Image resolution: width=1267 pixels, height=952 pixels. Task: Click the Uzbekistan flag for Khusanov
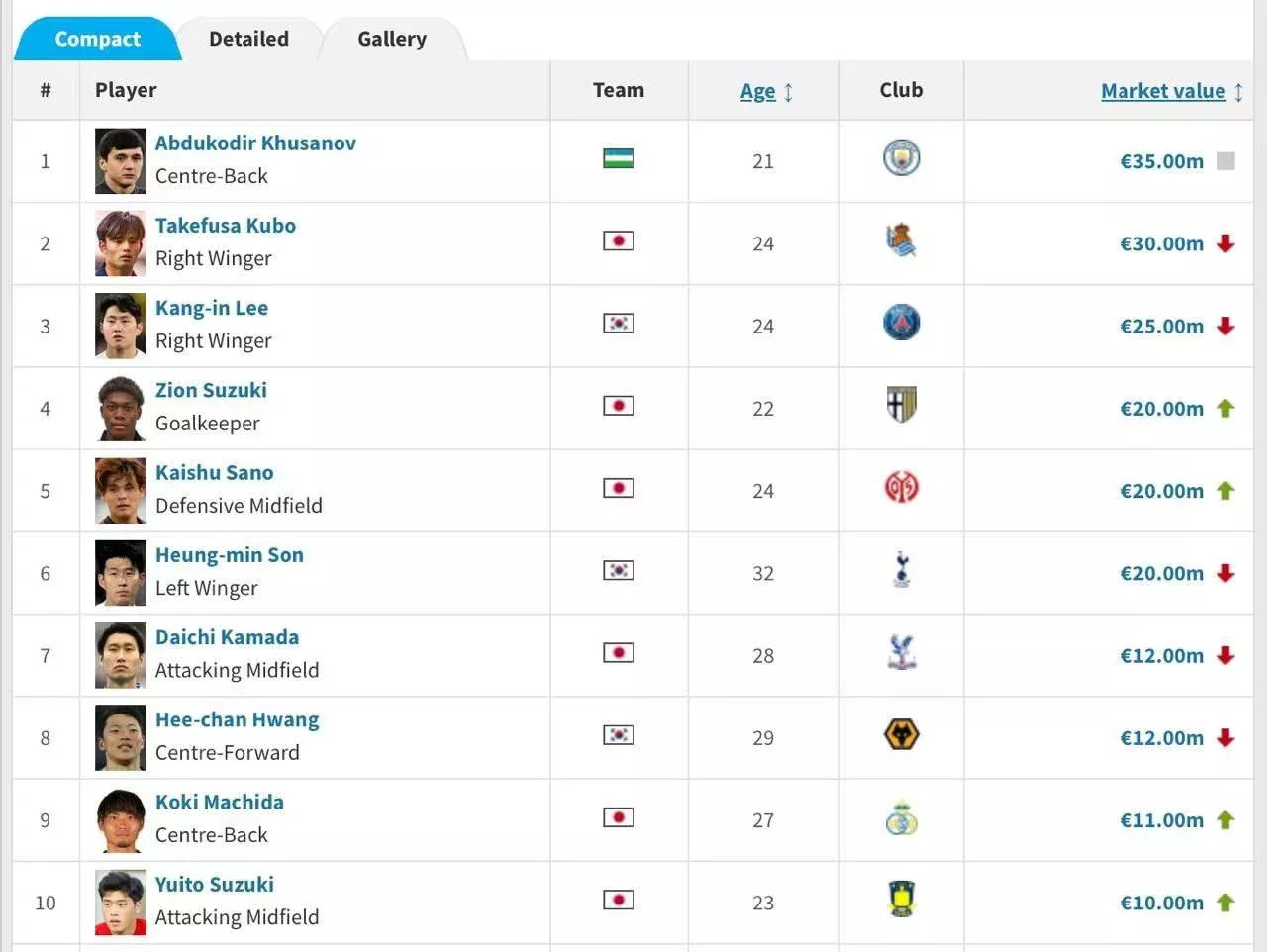click(x=619, y=158)
